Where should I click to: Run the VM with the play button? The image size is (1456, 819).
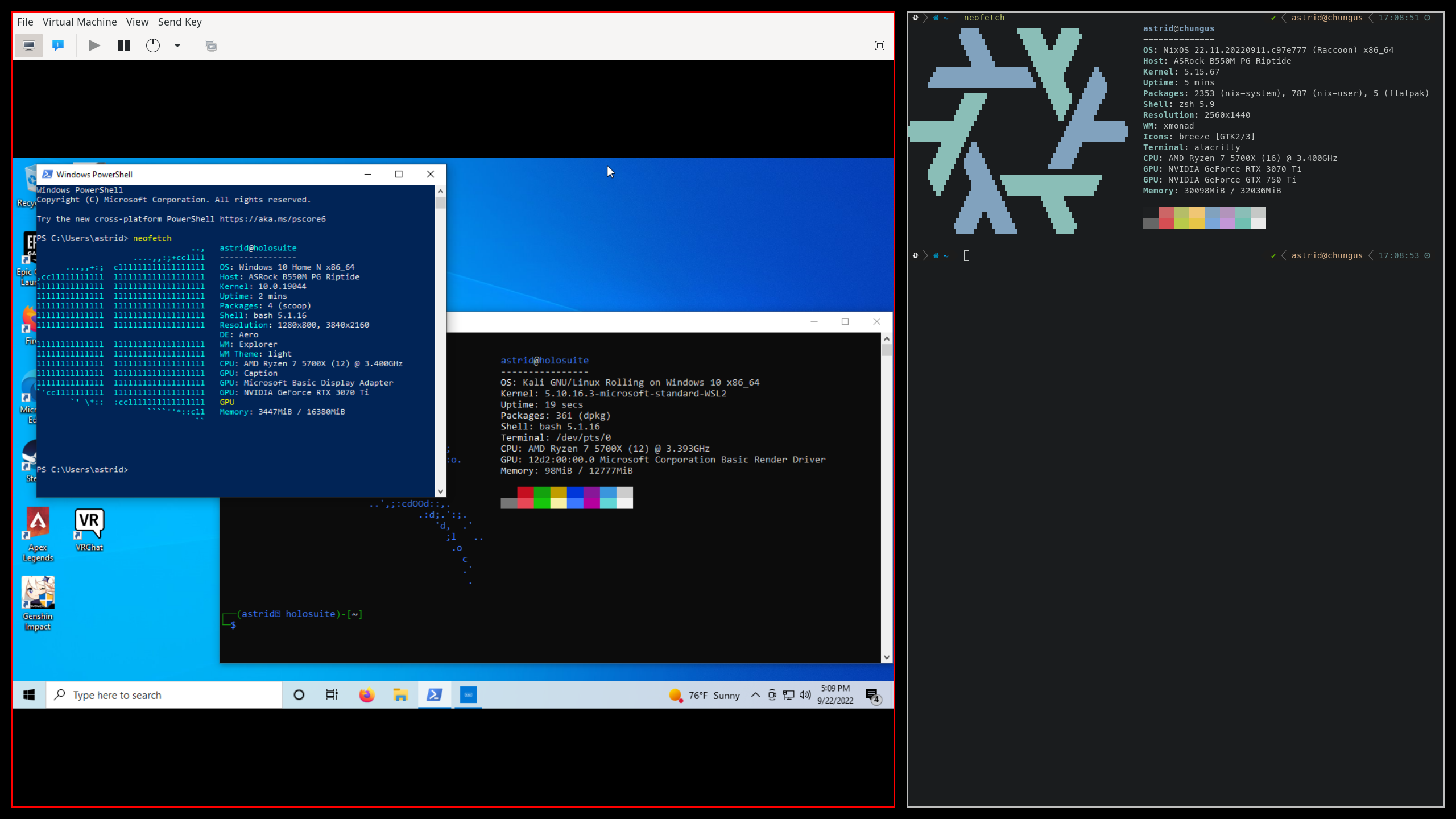pyautogui.click(x=94, y=45)
